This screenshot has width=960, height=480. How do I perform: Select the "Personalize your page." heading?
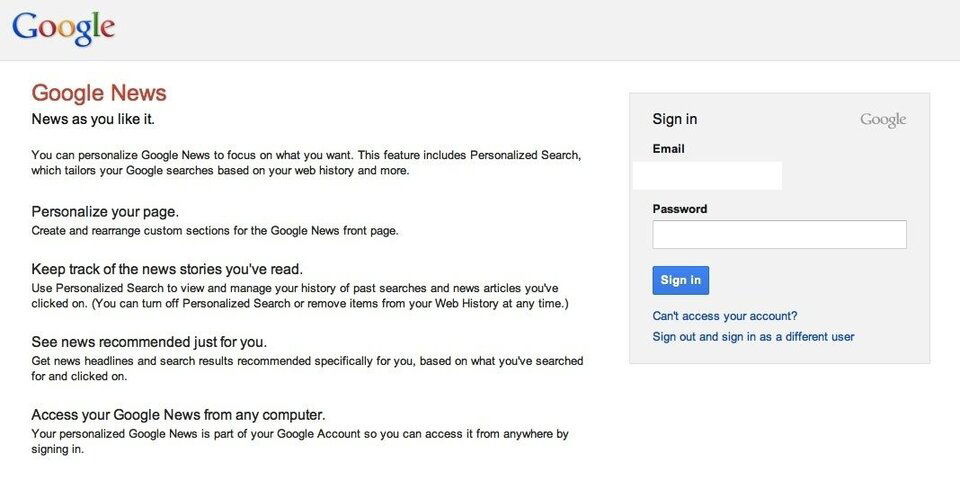pyautogui.click(x=105, y=212)
